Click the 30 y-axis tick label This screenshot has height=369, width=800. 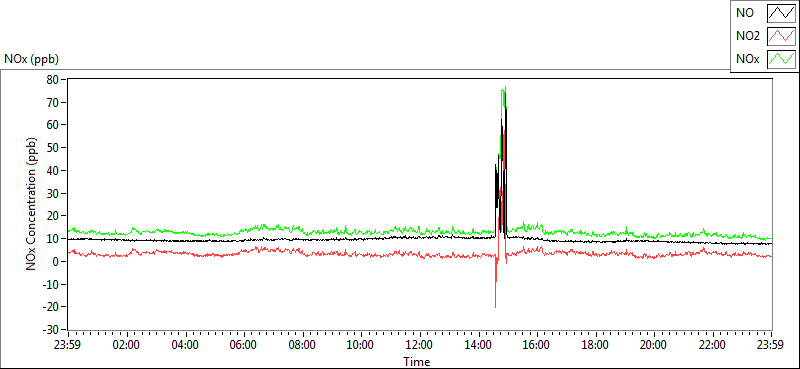click(x=54, y=193)
